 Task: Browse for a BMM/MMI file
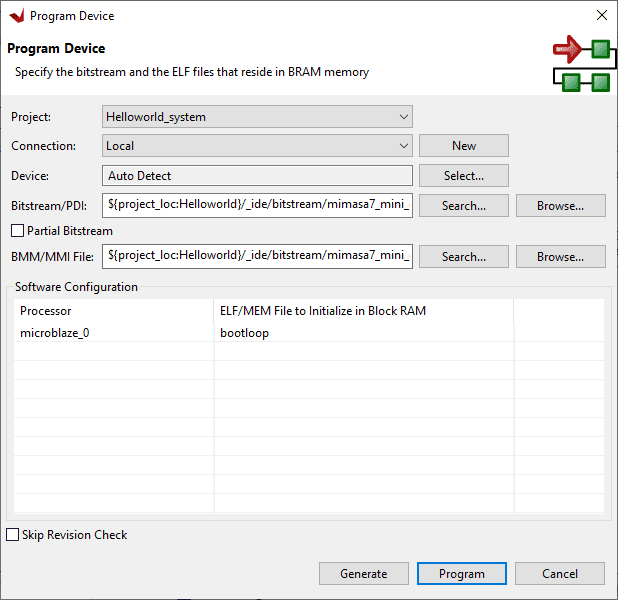pyautogui.click(x=560, y=257)
